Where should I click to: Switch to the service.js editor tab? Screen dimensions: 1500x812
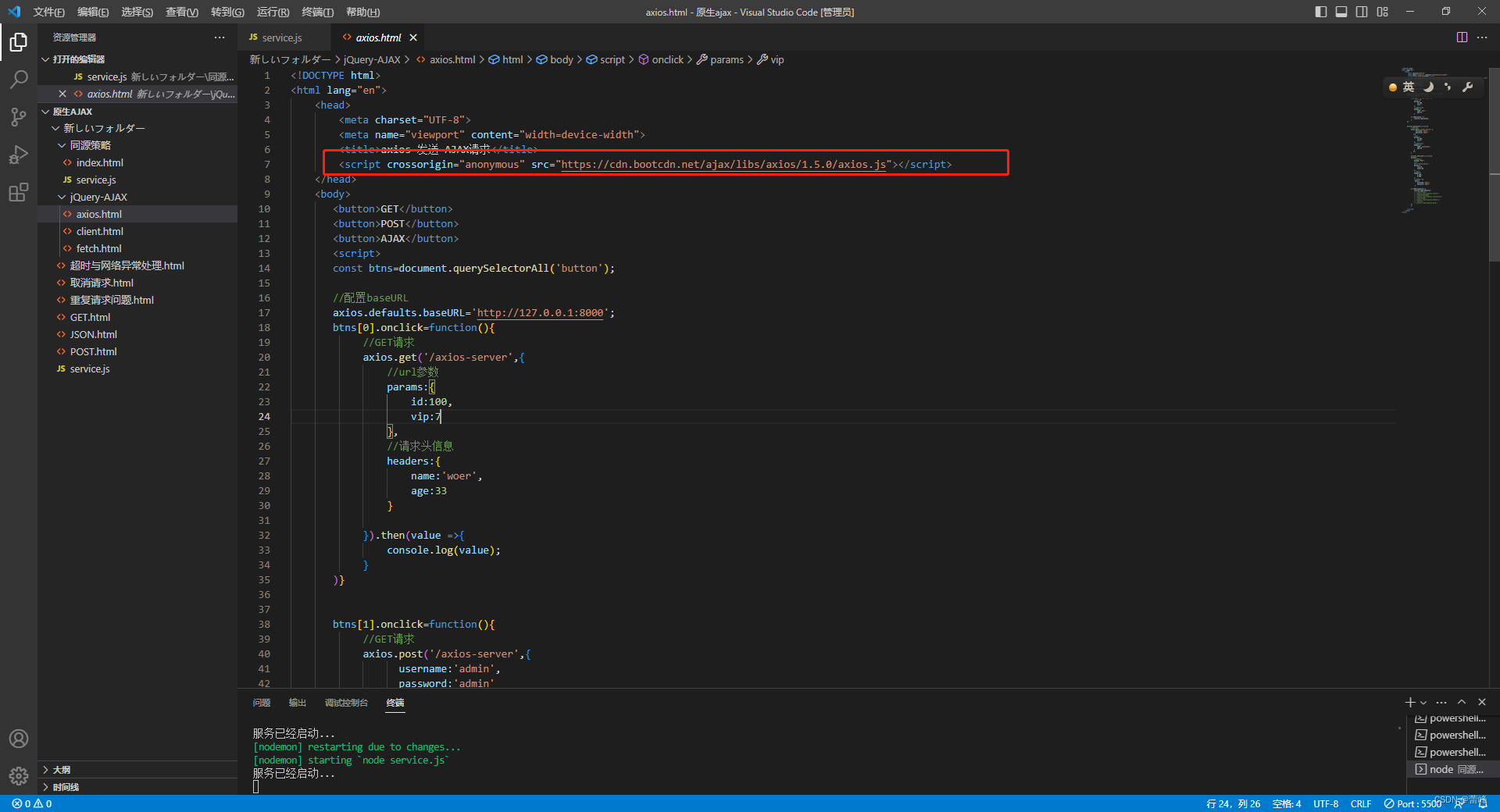(282, 37)
